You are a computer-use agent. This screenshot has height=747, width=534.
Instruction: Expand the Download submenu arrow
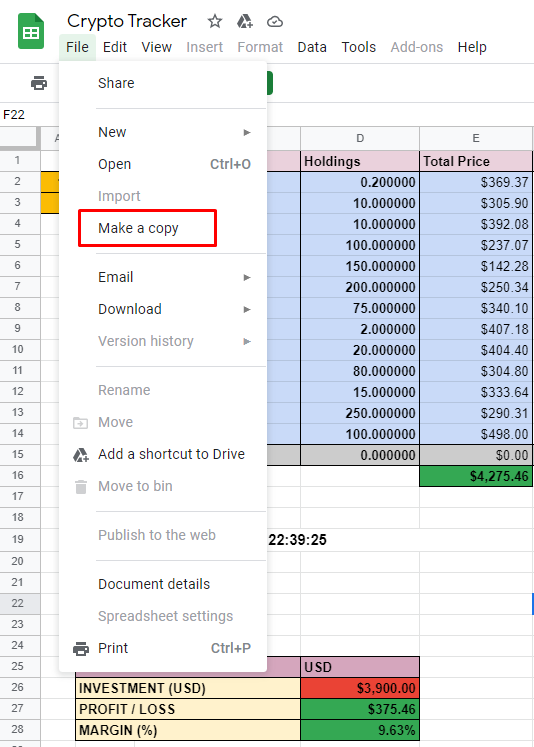[x=247, y=310]
